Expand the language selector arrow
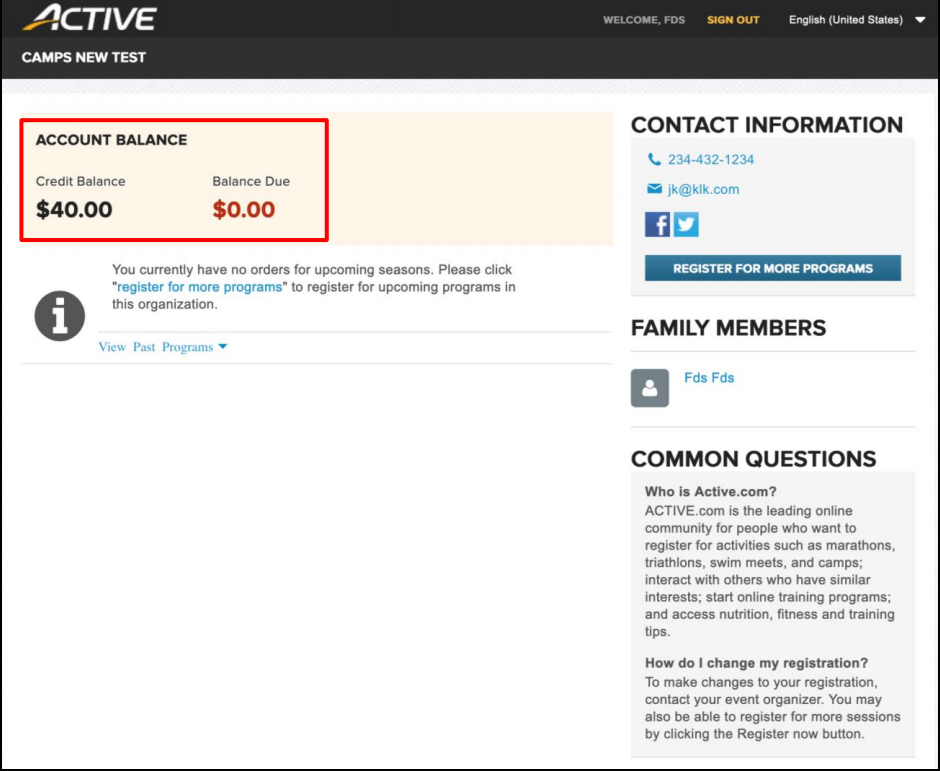Image resolution: width=940 pixels, height=771 pixels. (919, 19)
